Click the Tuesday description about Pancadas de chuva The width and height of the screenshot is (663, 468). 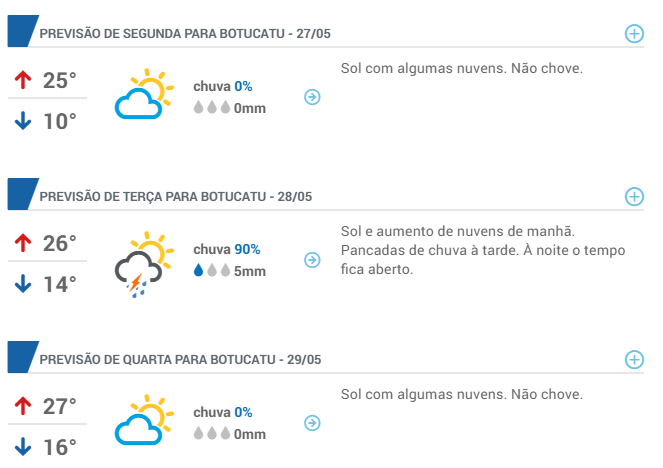483,250
